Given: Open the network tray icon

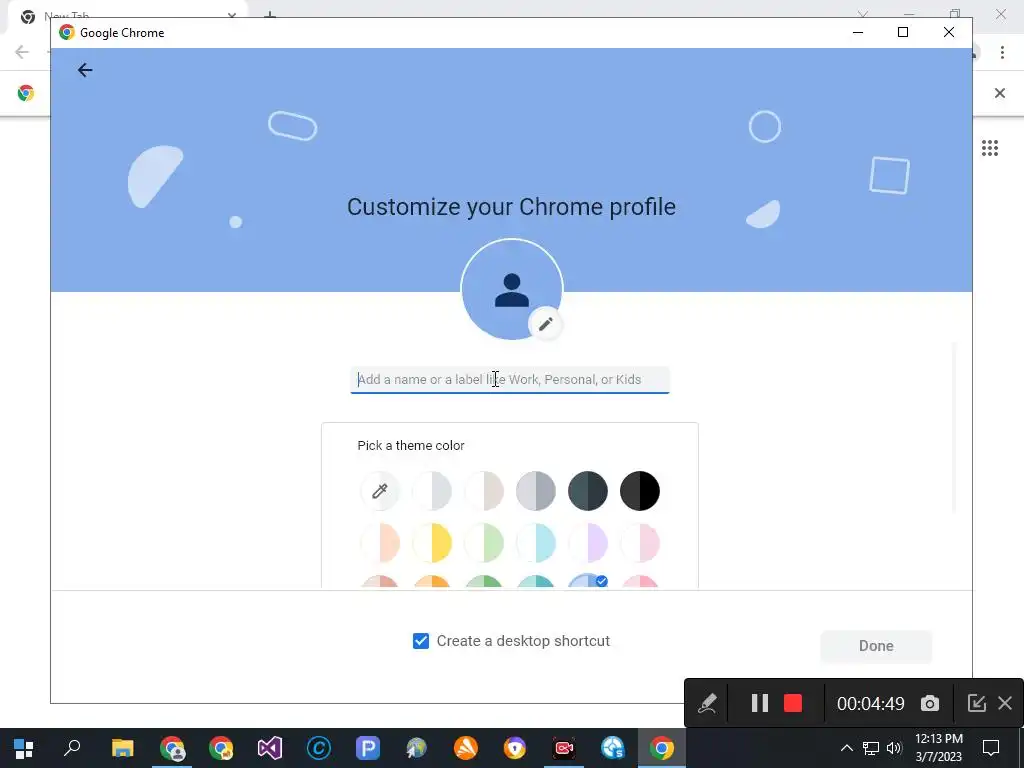Looking at the screenshot, I should click(x=871, y=748).
